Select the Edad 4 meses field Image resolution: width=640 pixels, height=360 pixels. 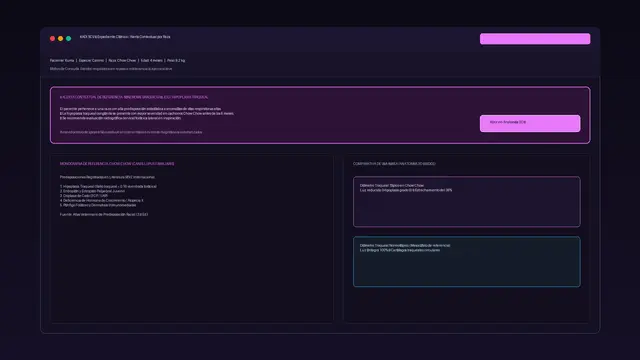click(x=152, y=60)
